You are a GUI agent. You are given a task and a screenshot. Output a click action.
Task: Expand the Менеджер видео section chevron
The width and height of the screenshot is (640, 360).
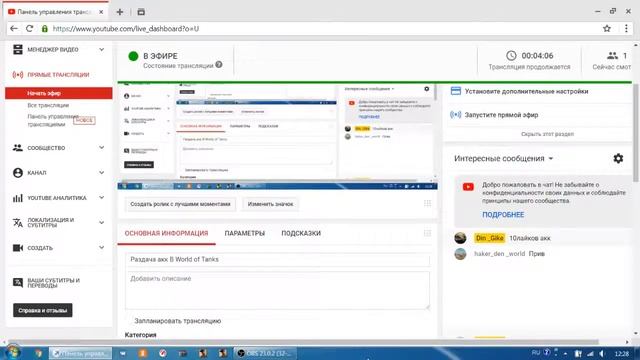tap(101, 49)
